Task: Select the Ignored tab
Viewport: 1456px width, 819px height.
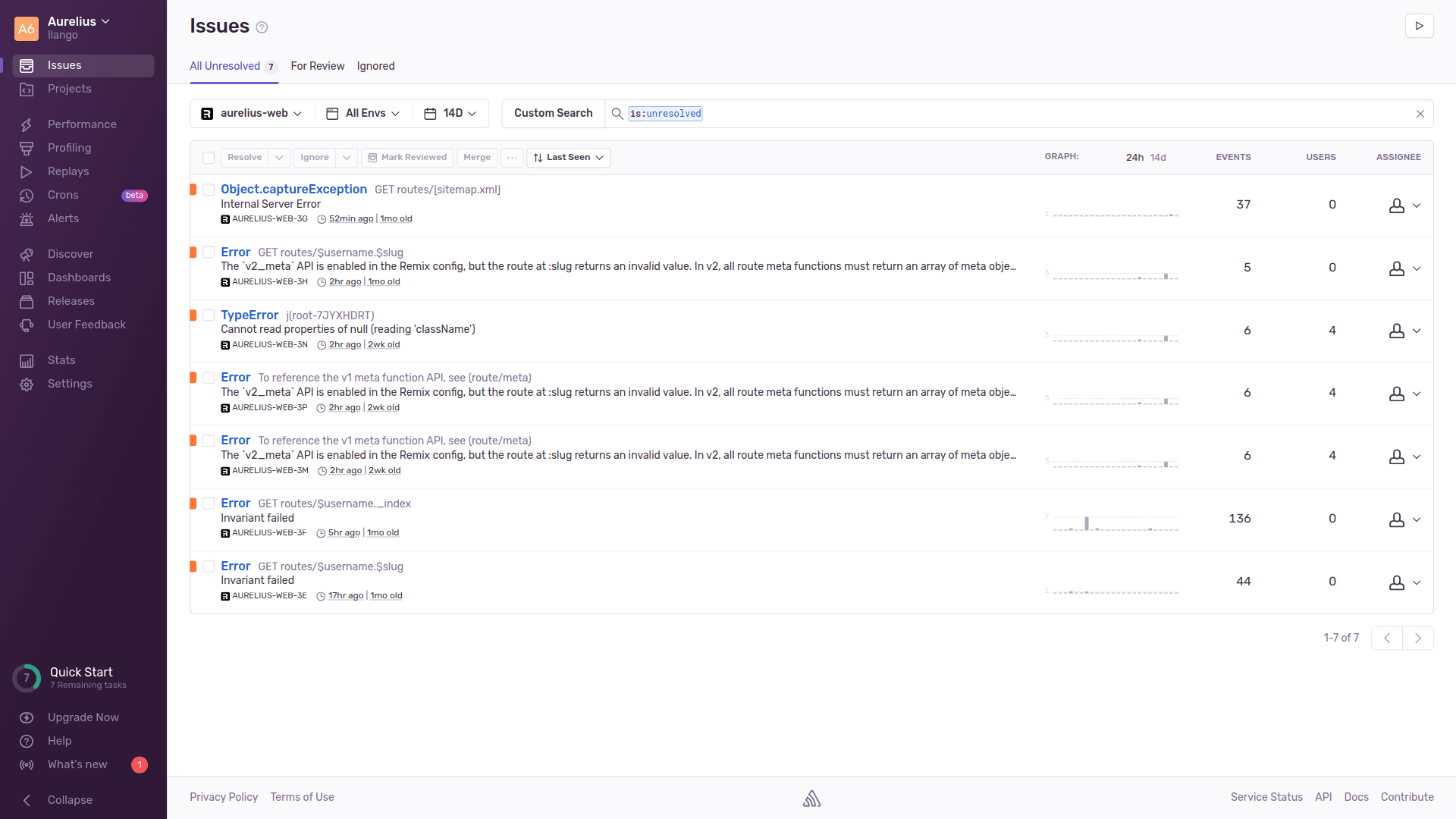Action: tap(375, 65)
